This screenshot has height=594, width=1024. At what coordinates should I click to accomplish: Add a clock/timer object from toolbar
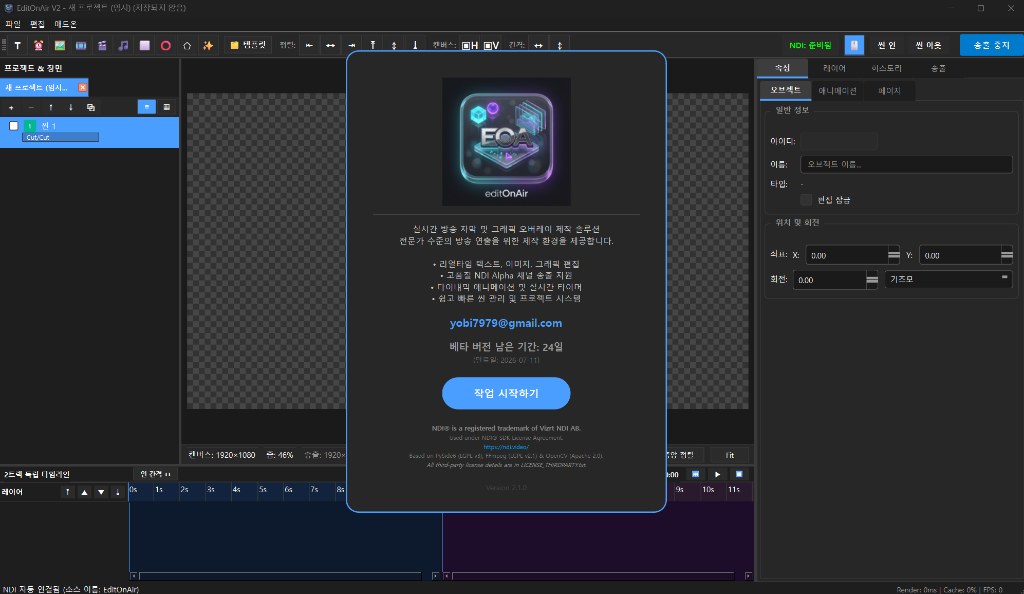pos(39,46)
